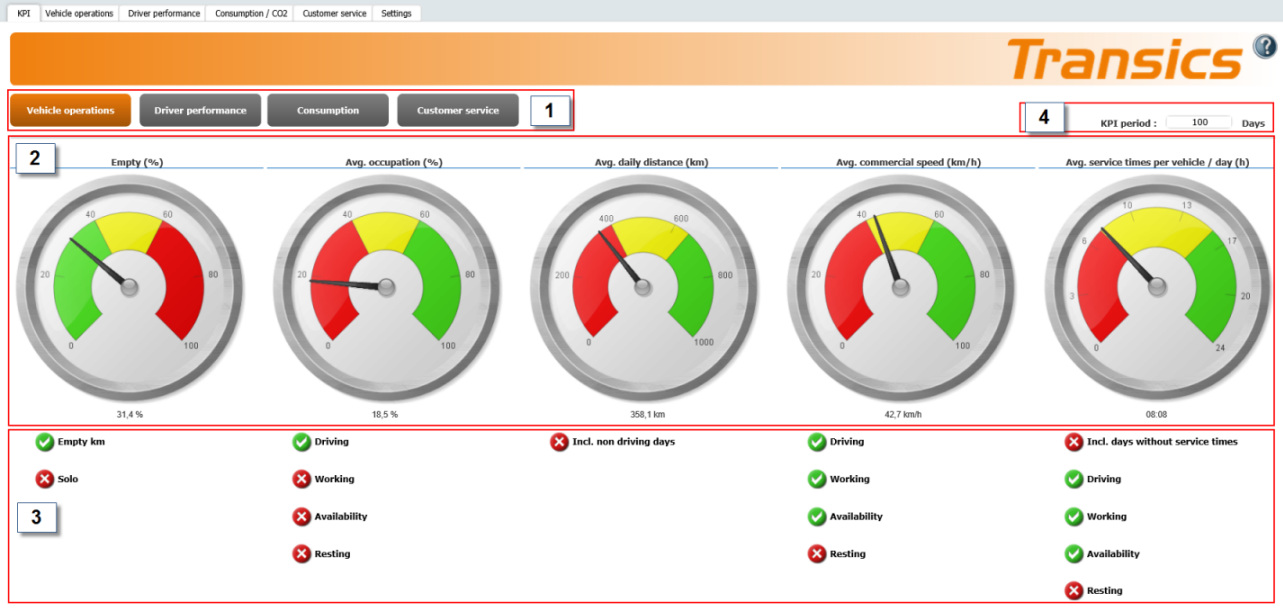
Task: Click the Consumption gray button
Action: (x=327, y=110)
